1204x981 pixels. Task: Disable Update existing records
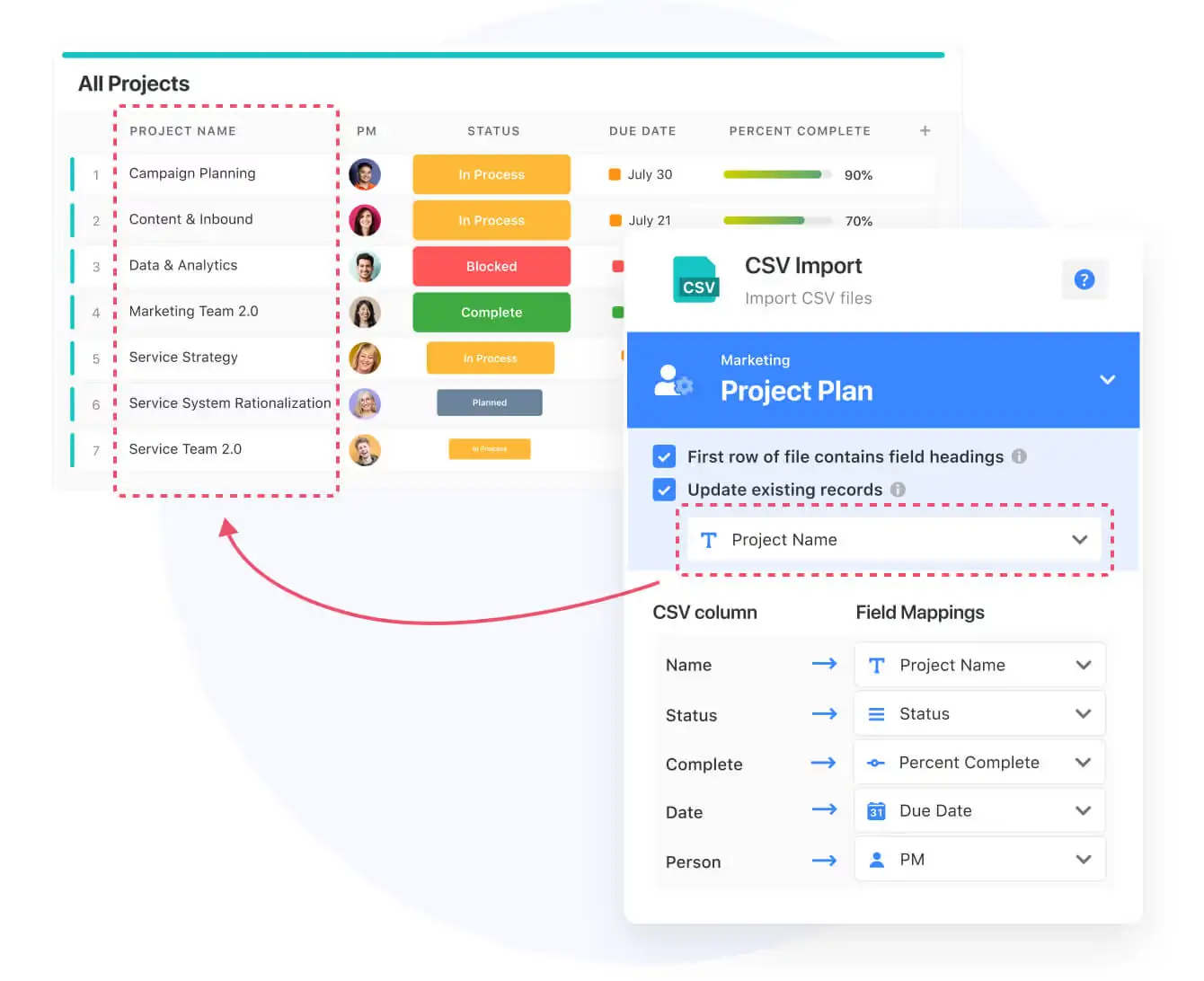[x=664, y=490]
